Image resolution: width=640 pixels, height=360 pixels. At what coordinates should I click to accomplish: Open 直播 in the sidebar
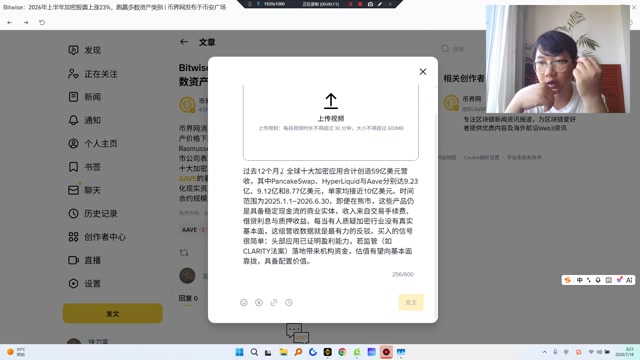coord(84,260)
